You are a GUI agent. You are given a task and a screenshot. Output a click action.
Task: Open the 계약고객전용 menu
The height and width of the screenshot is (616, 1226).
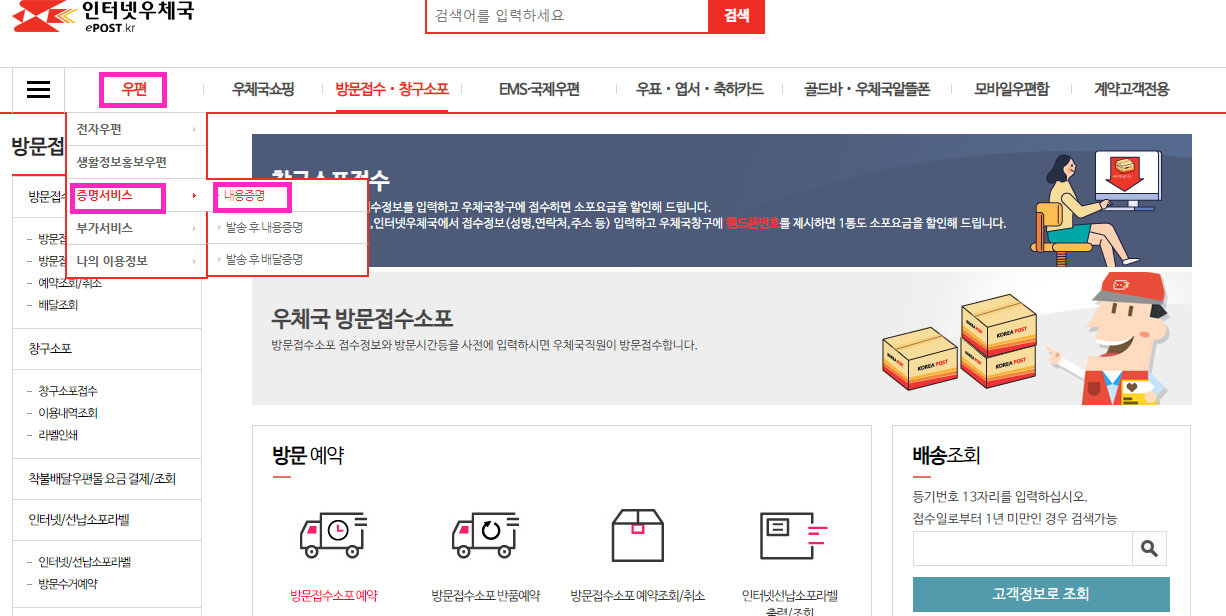point(1132,89)
